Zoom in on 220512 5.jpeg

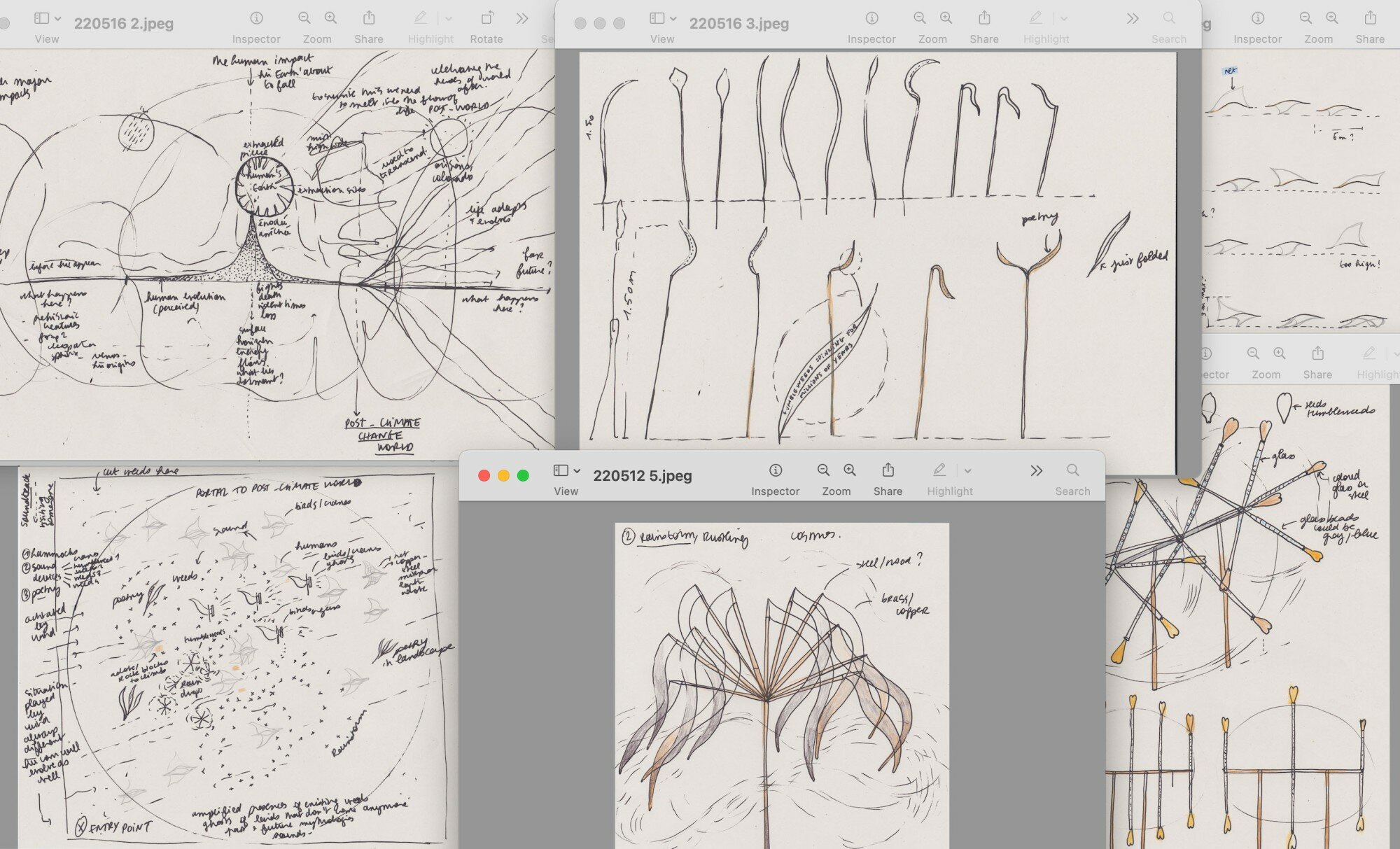click(x=850, y=471)
